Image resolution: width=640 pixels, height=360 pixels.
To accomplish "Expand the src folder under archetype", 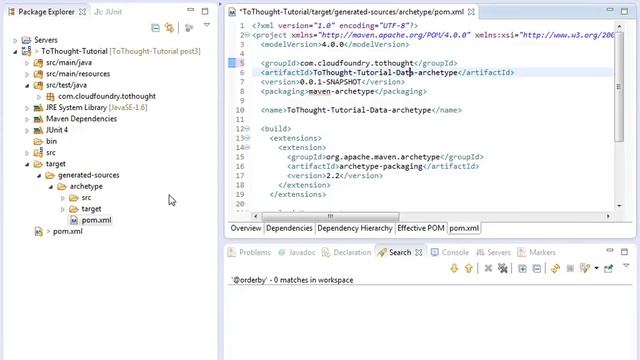I will click(62, 198).
